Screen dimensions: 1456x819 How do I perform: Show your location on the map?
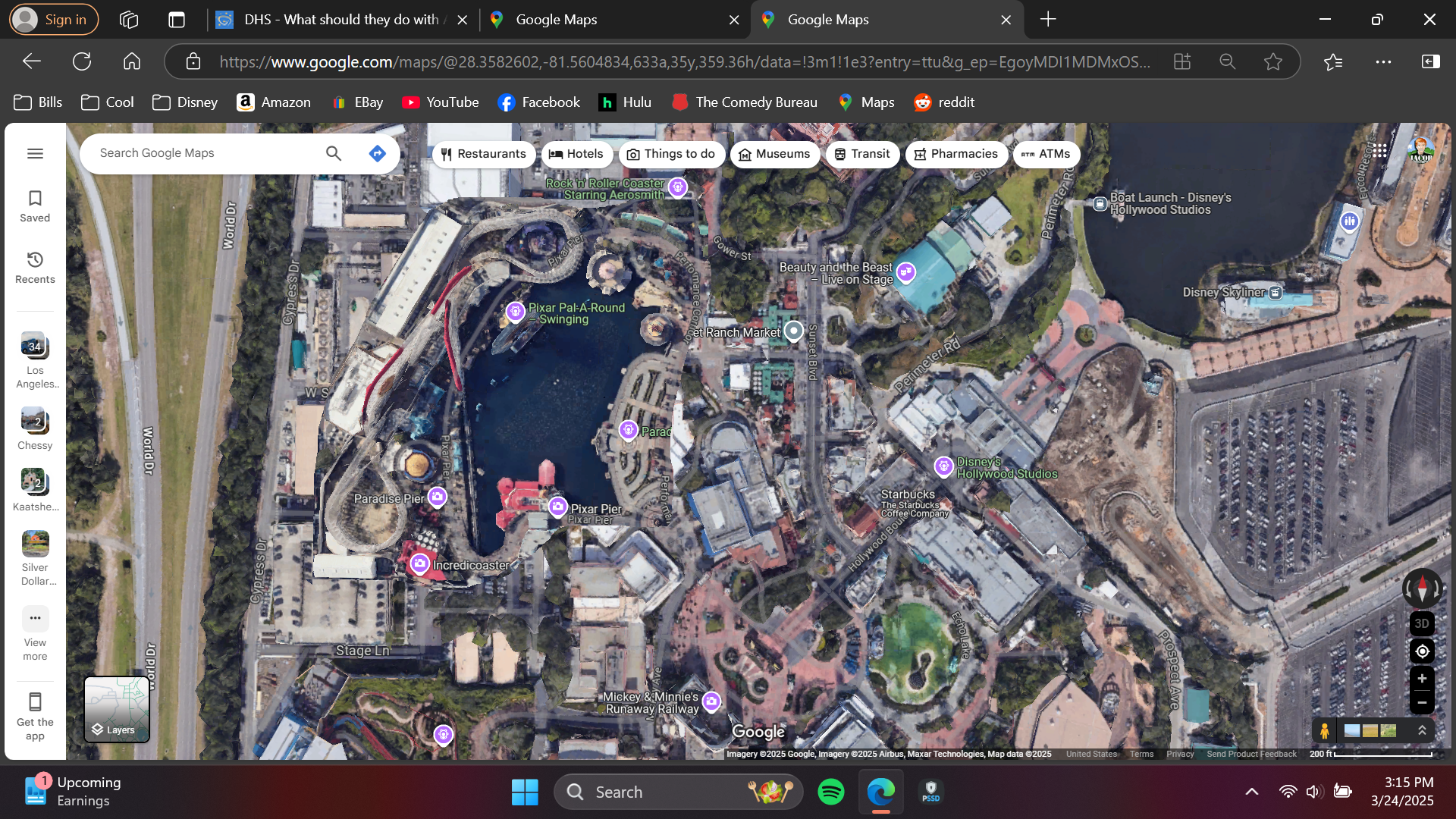tap(1422, 651)
